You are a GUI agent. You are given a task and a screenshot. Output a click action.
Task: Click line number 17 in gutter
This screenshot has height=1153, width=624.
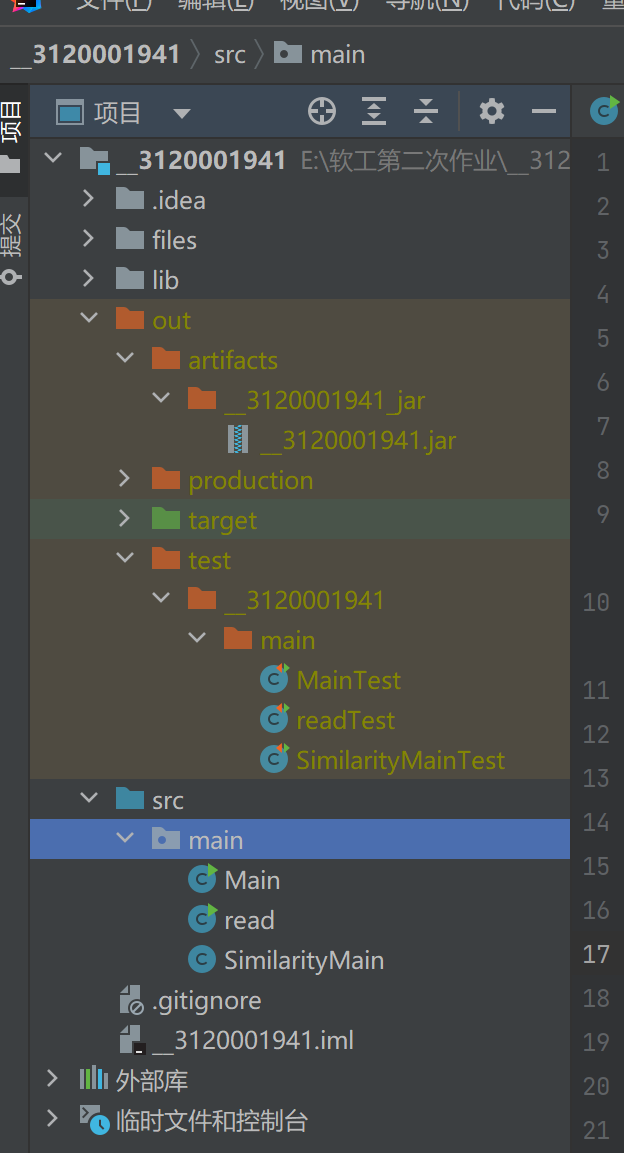pyautogui.click(x=596, y=954)
